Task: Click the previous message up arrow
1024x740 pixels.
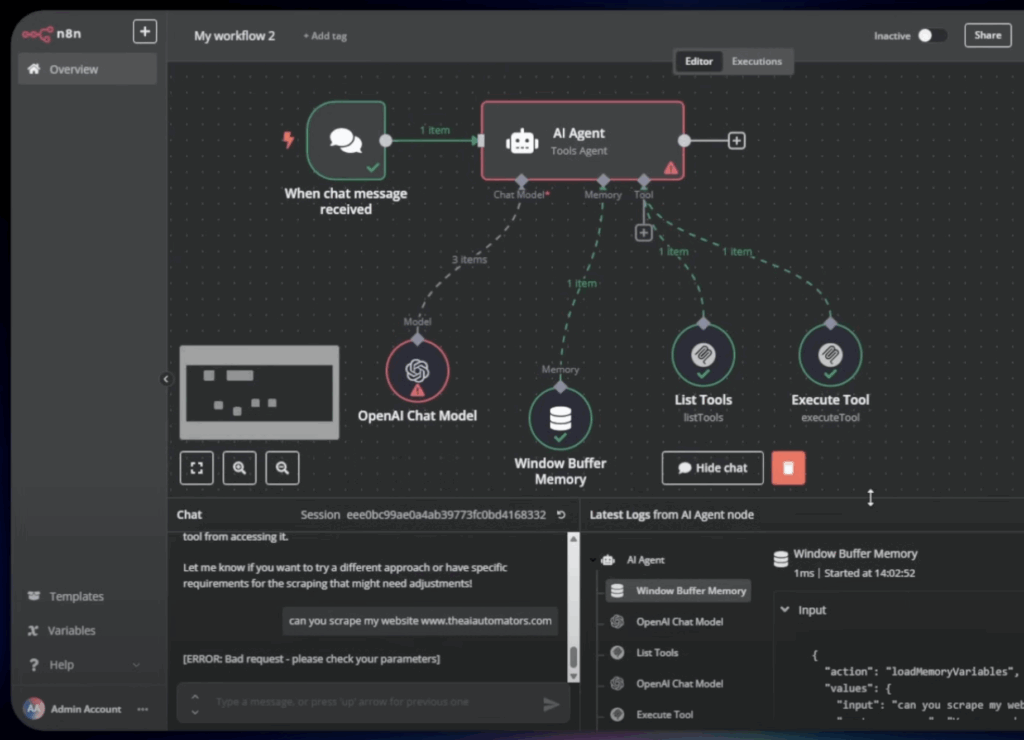Action: pyautogui.click(x=195, y=696)
